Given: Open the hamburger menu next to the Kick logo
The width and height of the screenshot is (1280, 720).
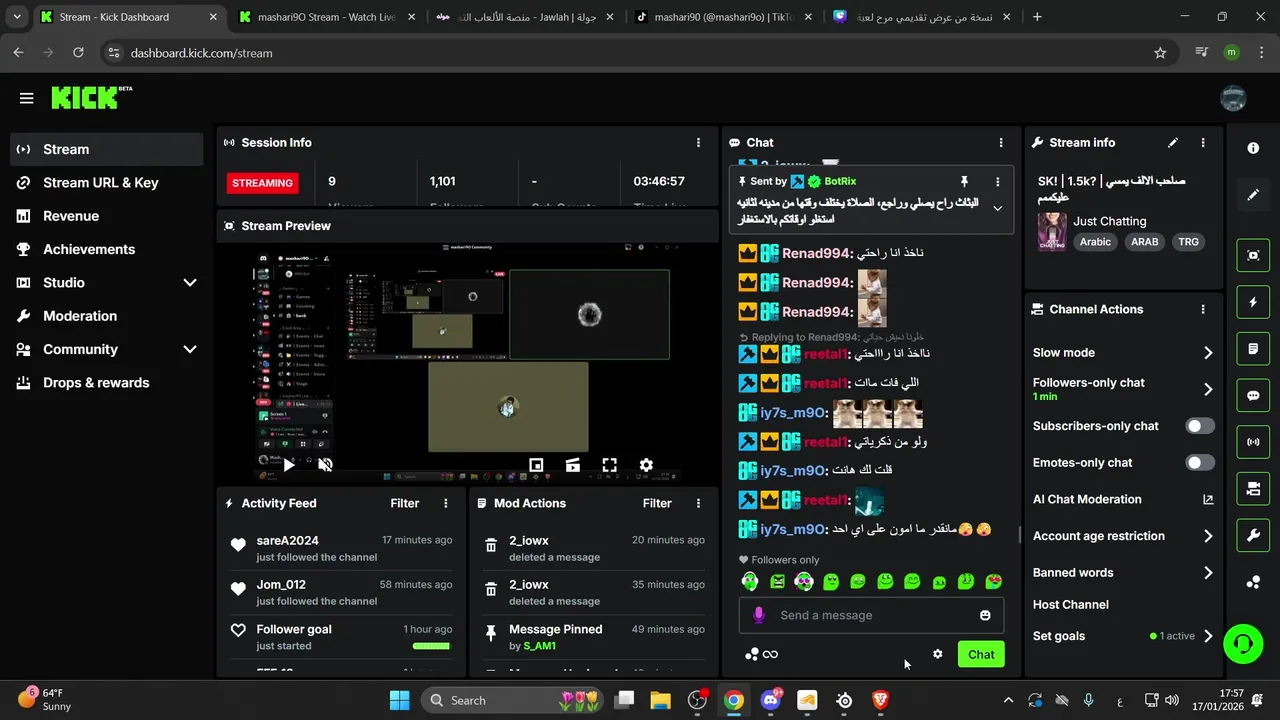Looking at the screenshot, I should (27, 98).
